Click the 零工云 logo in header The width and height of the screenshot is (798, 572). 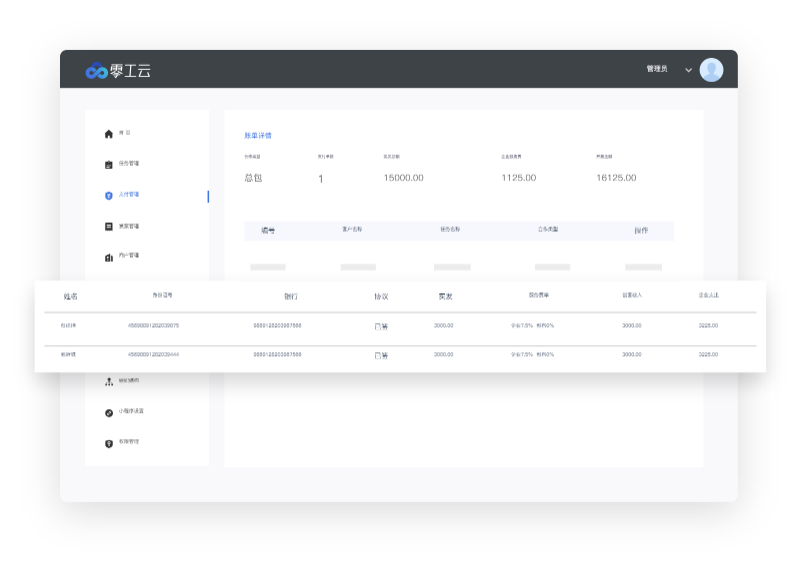pos(118,70)
